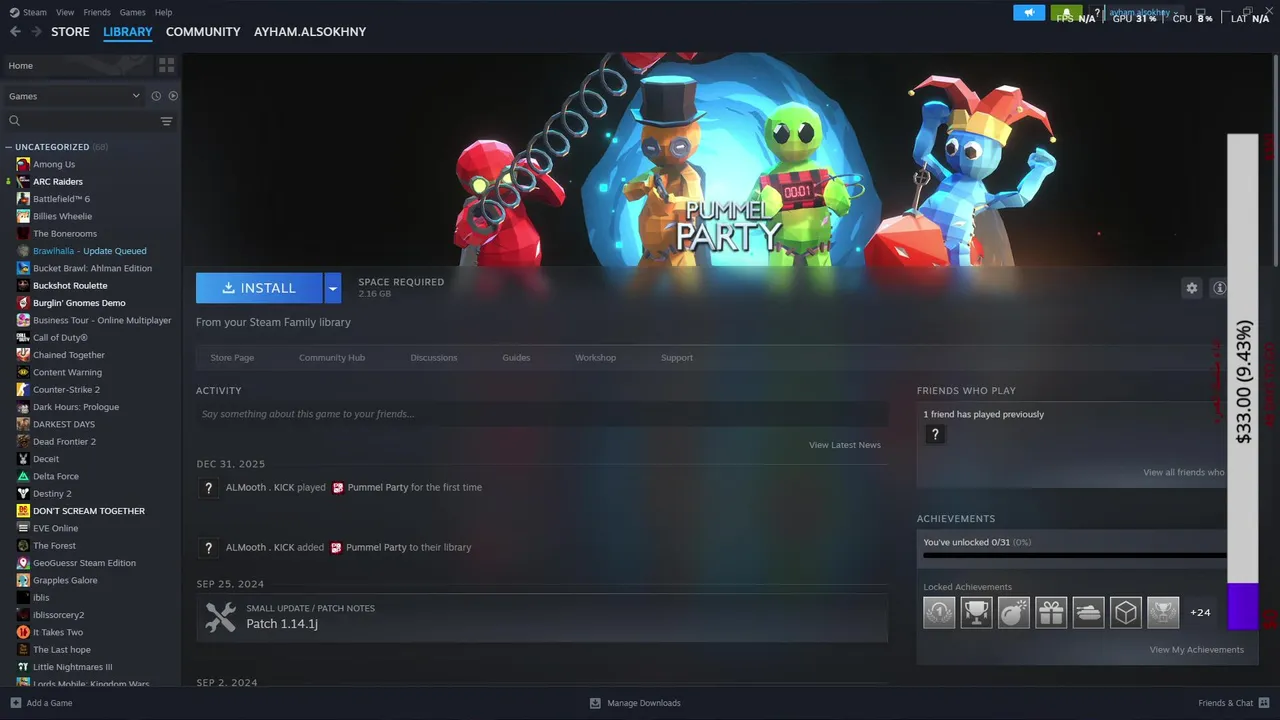
Task: Click the achievements progress bar
Action: pyautogui.click(x=1074, y=554)
